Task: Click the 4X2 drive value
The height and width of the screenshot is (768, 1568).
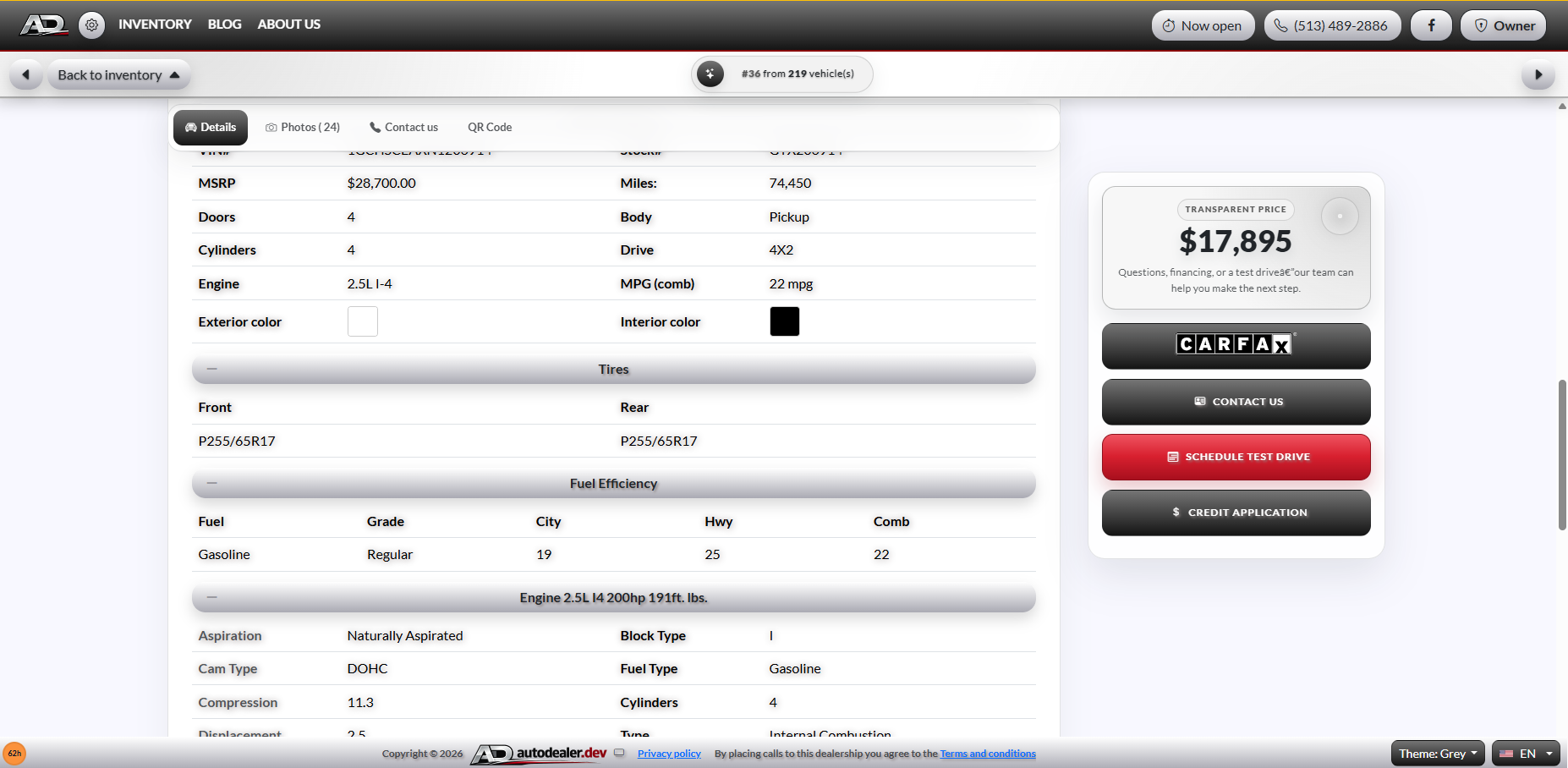Action: [x=781, y=250]
